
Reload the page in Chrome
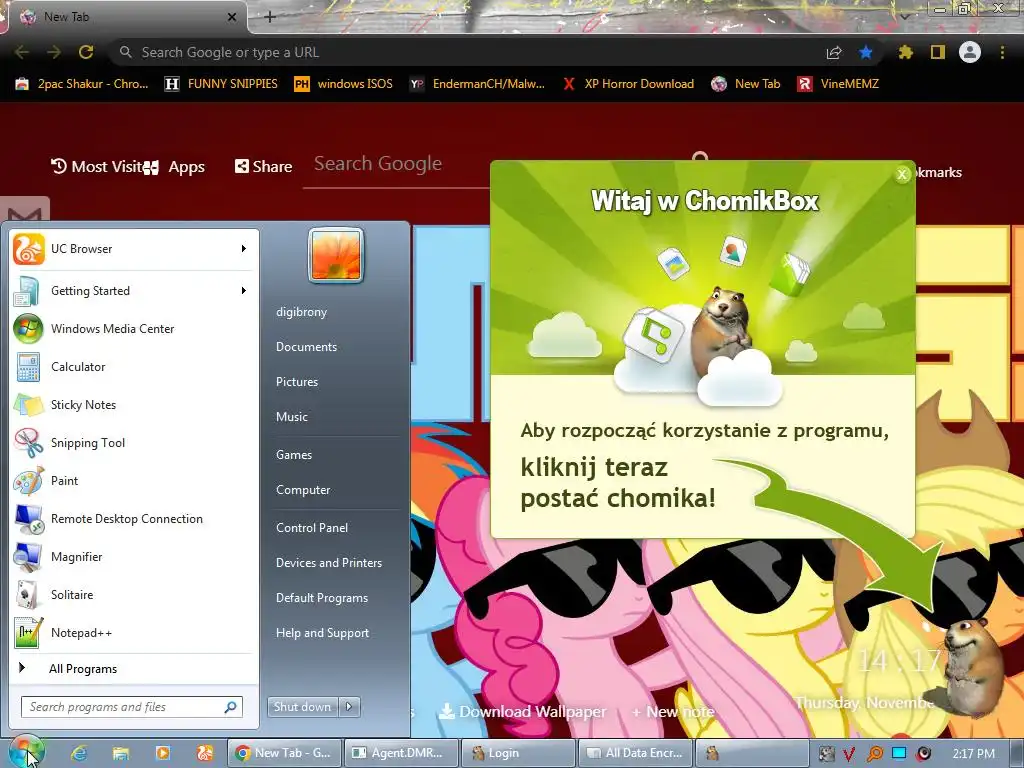click(86, 52)
